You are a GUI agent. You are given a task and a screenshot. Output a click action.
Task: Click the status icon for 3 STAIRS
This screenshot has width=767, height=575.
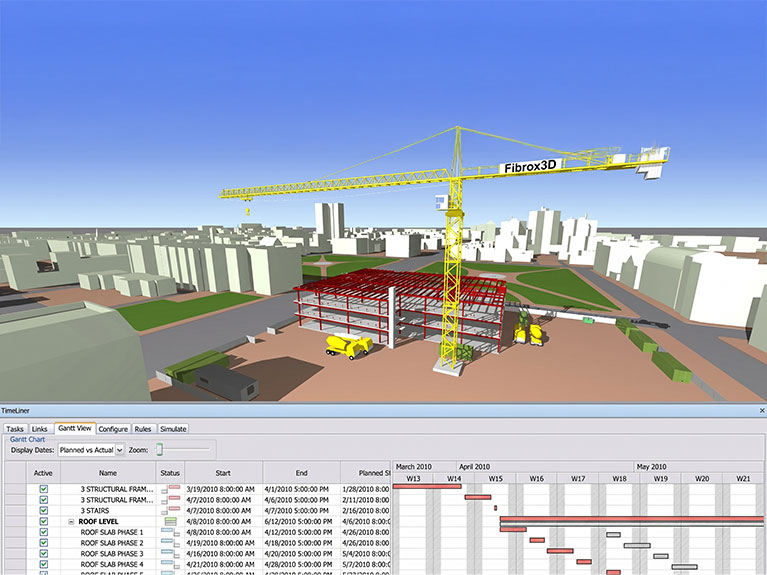(171, 510)
